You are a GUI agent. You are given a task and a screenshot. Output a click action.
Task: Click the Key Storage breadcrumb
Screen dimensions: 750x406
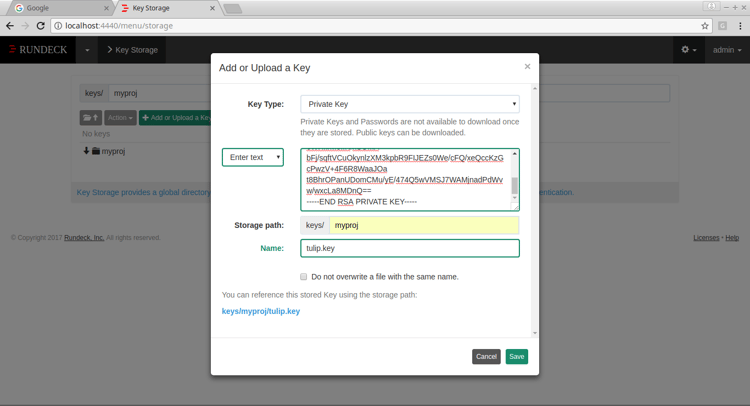point(132,50)
